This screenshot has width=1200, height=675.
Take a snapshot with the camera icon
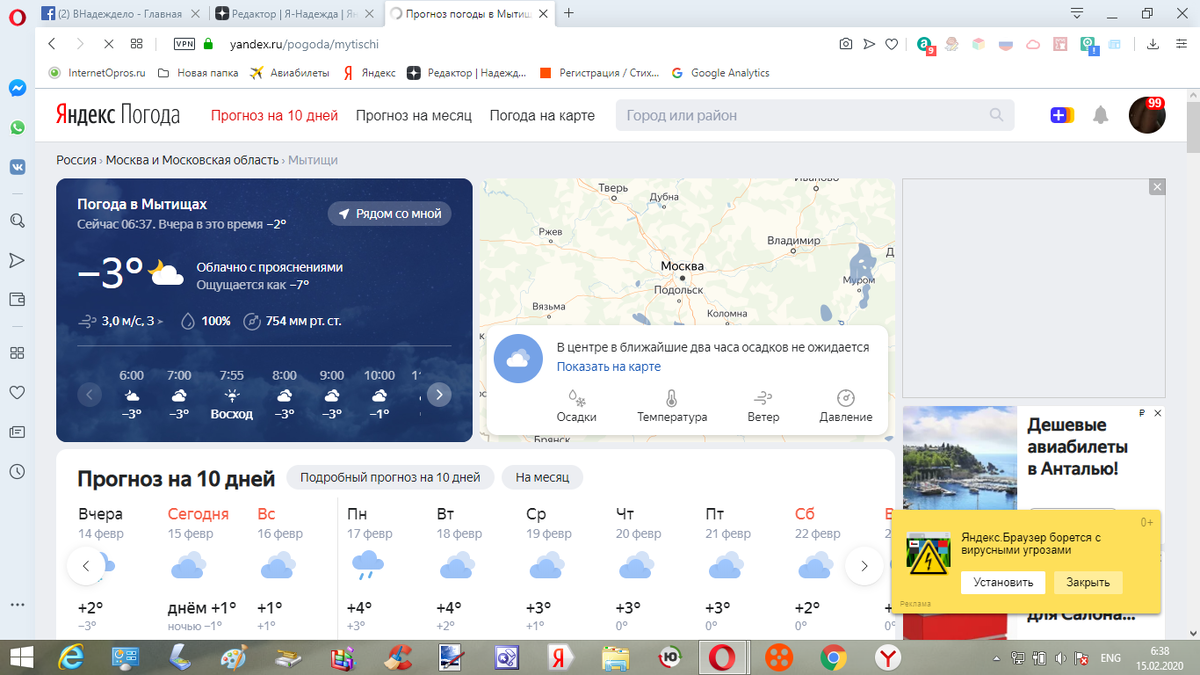pos(846,44)
